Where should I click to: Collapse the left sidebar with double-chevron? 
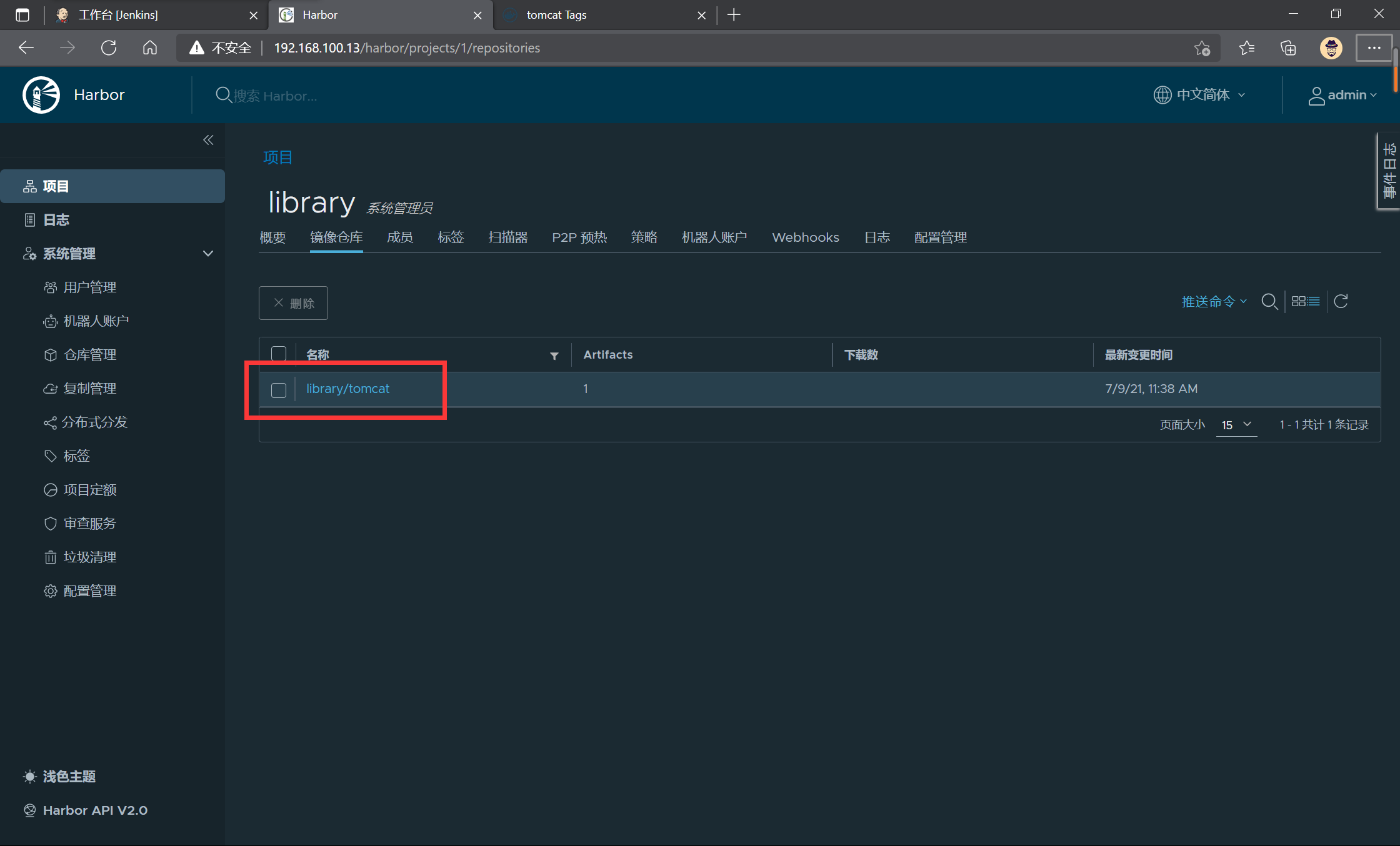click(208, 140)
